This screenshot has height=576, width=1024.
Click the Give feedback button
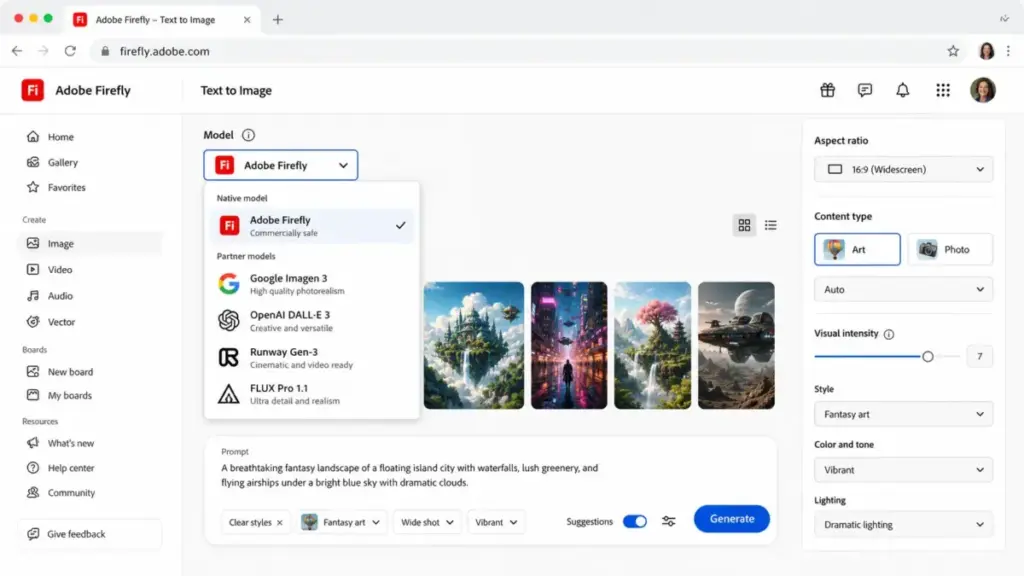pos(90,534)
